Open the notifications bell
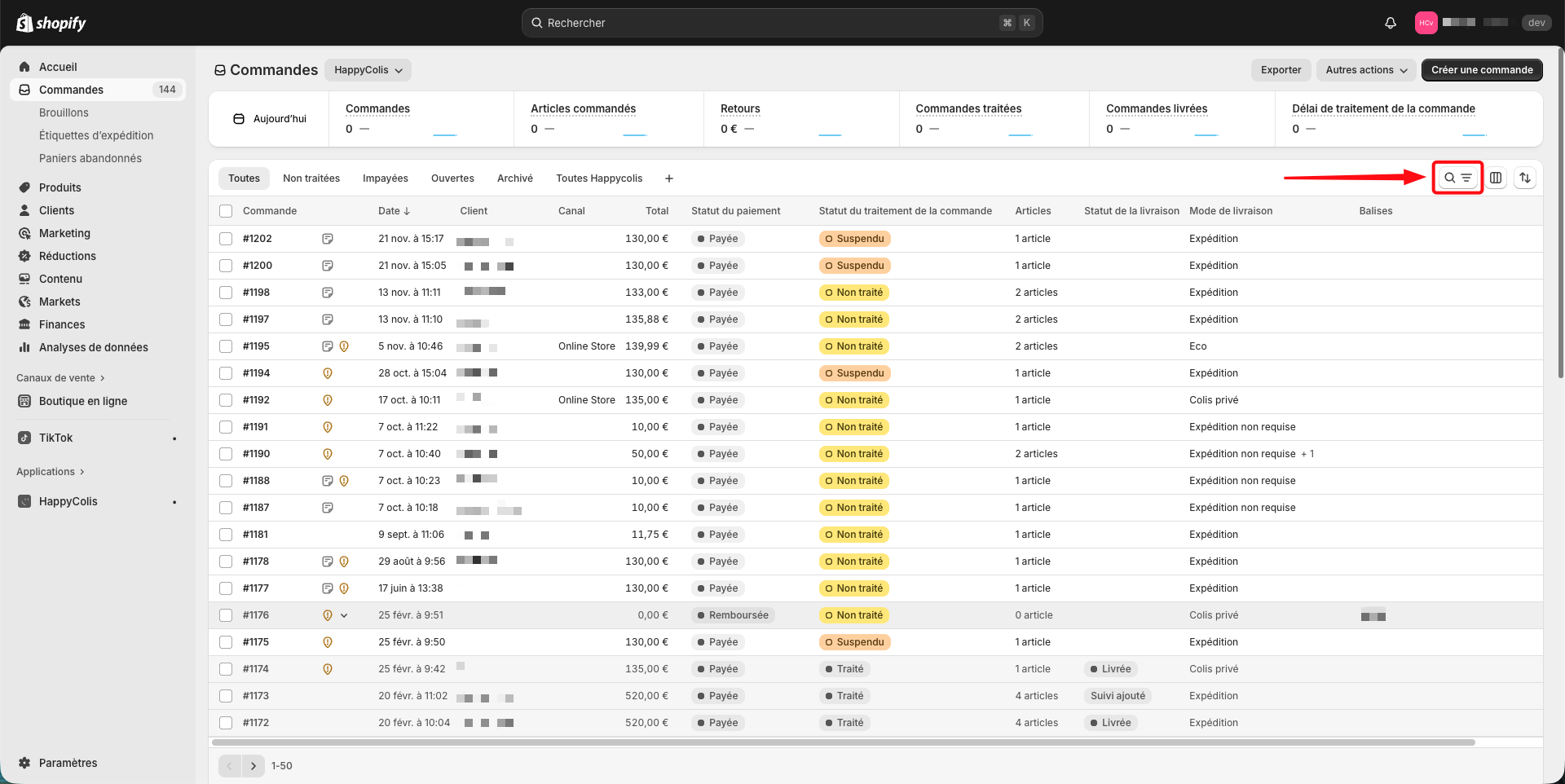The image size is (1565, 784). (1391, 23)
